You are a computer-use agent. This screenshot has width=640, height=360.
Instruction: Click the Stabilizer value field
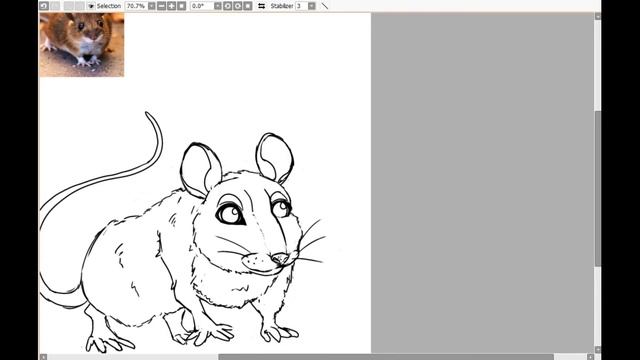point(302,6)
